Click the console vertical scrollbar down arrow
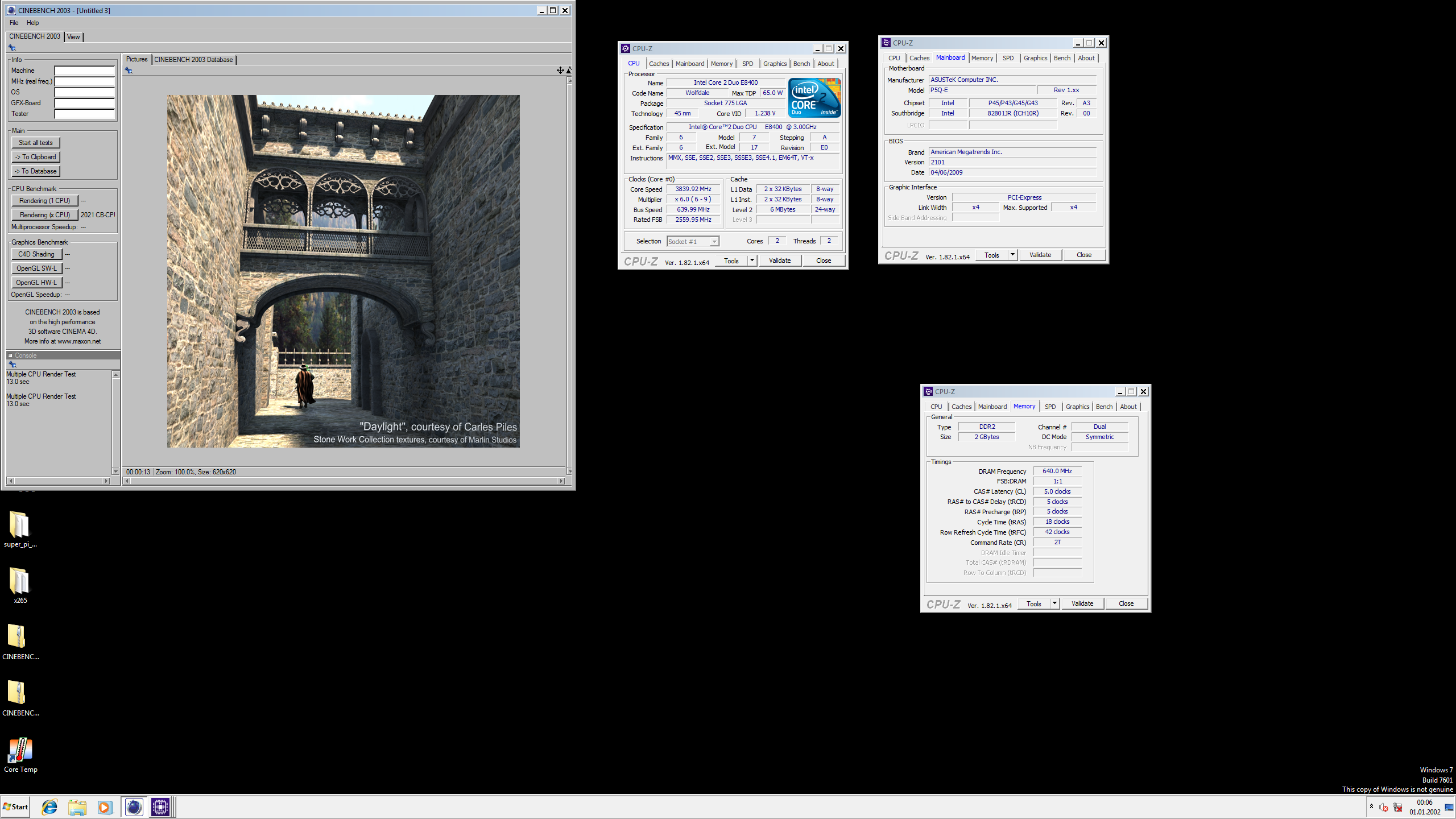 (115, 471)
